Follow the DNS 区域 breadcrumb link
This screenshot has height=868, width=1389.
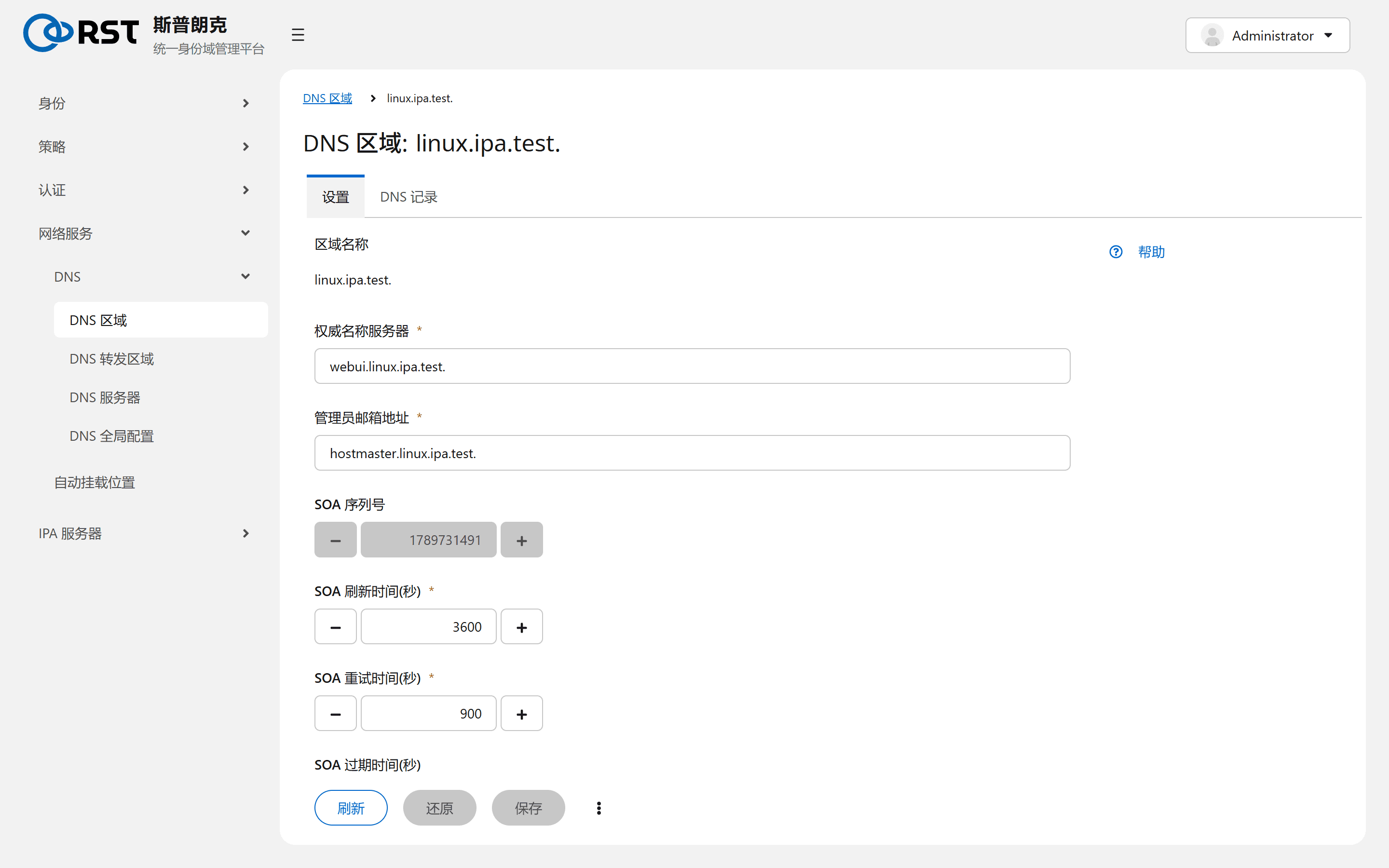coord(327,98)
